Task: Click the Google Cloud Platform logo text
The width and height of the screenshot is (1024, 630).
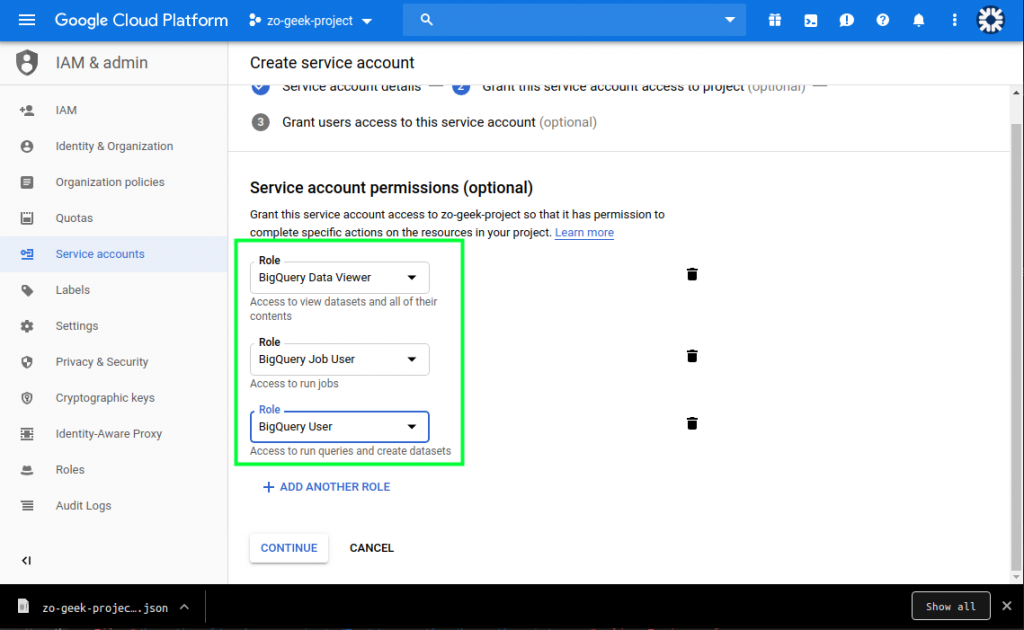Action: (142, 20)
